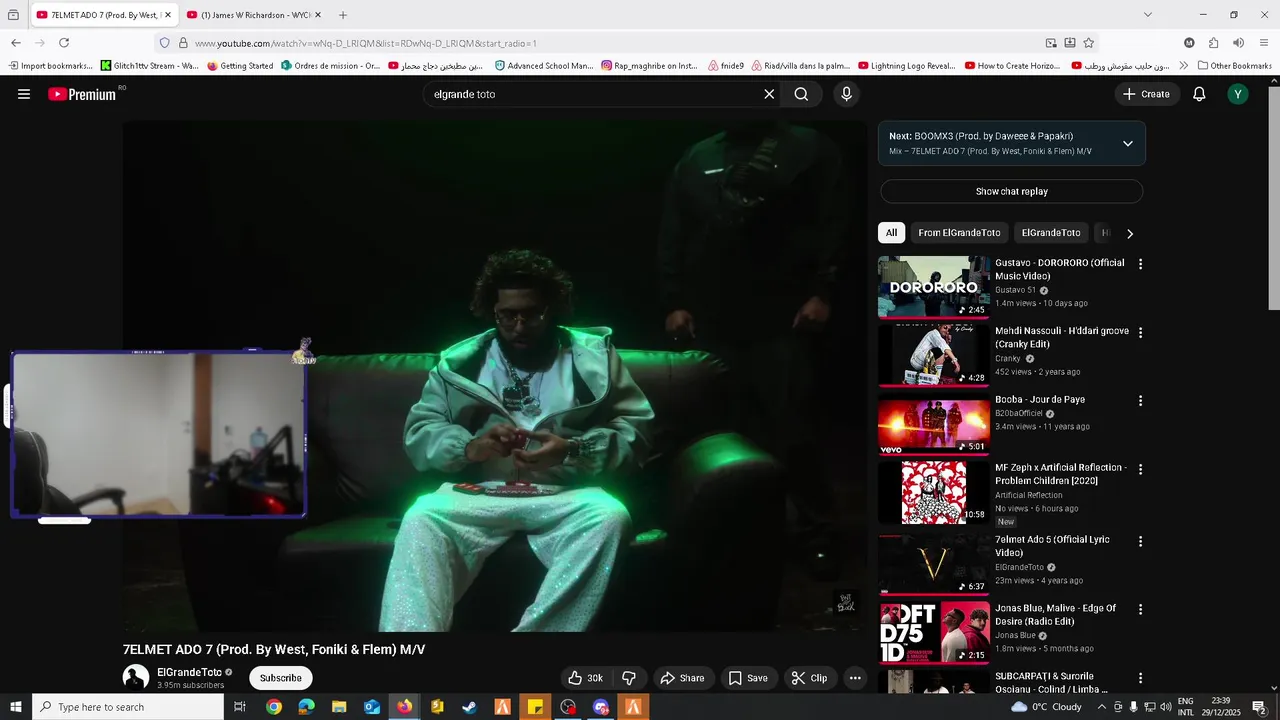
Task: Open ElGrandeToto channel avatar
Action: [136, 677]
